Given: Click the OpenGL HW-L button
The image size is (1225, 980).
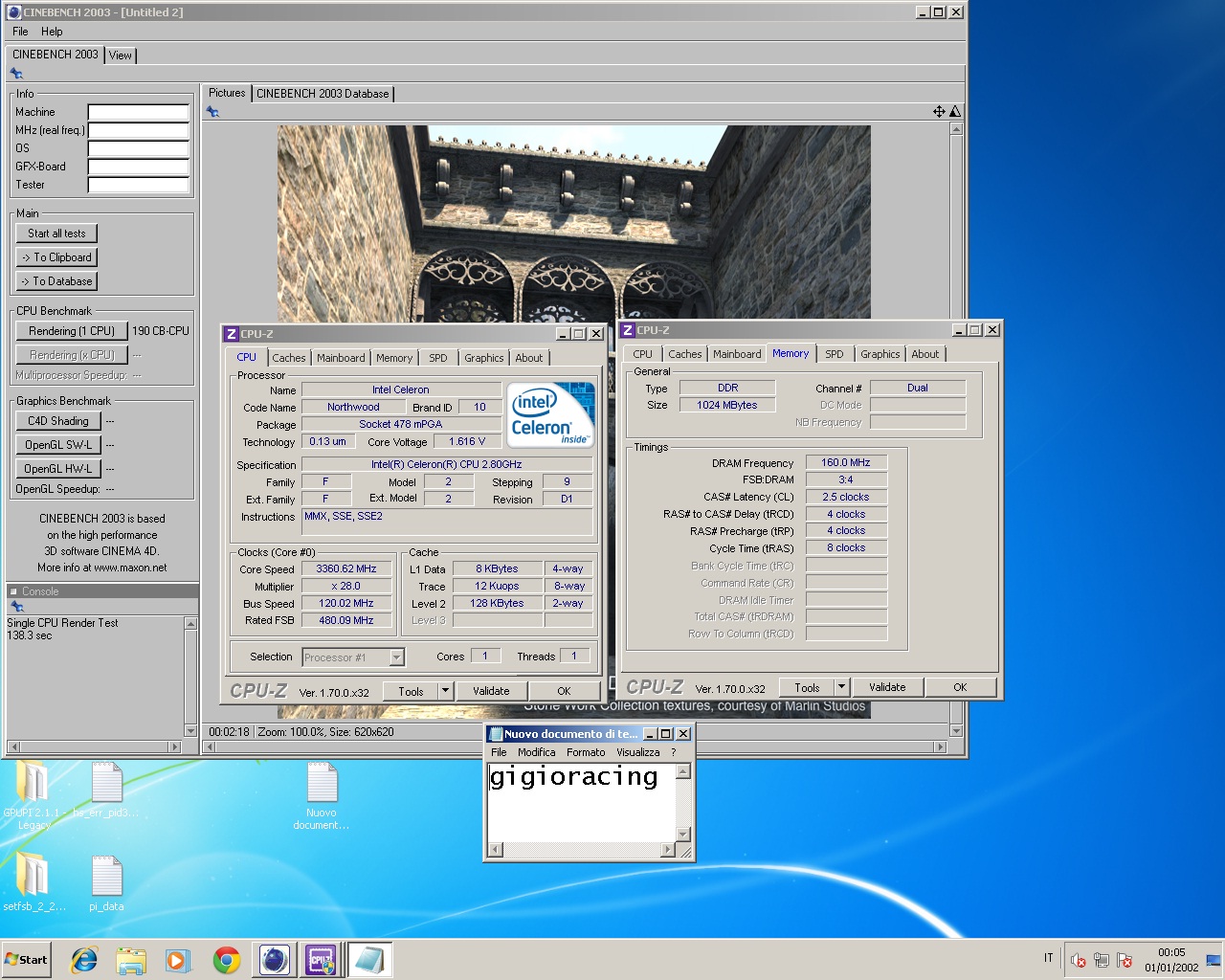Looking at the screenshot, I should click(58, 469).
